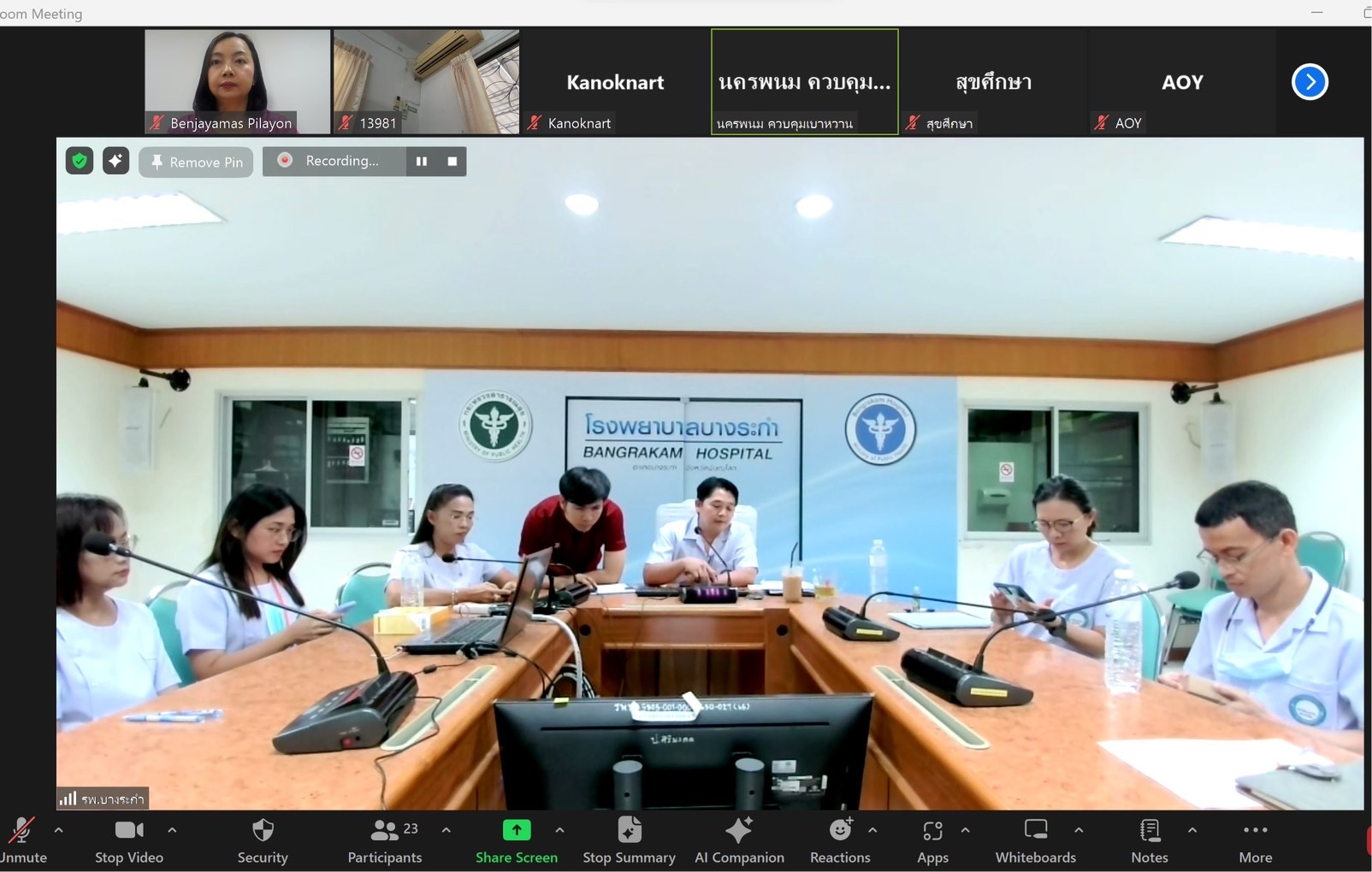The width and height of the screenshot is (1372, 872).
Task: Select Benjayamas Pilayon video thumbnail
Action: pos(237,81)
